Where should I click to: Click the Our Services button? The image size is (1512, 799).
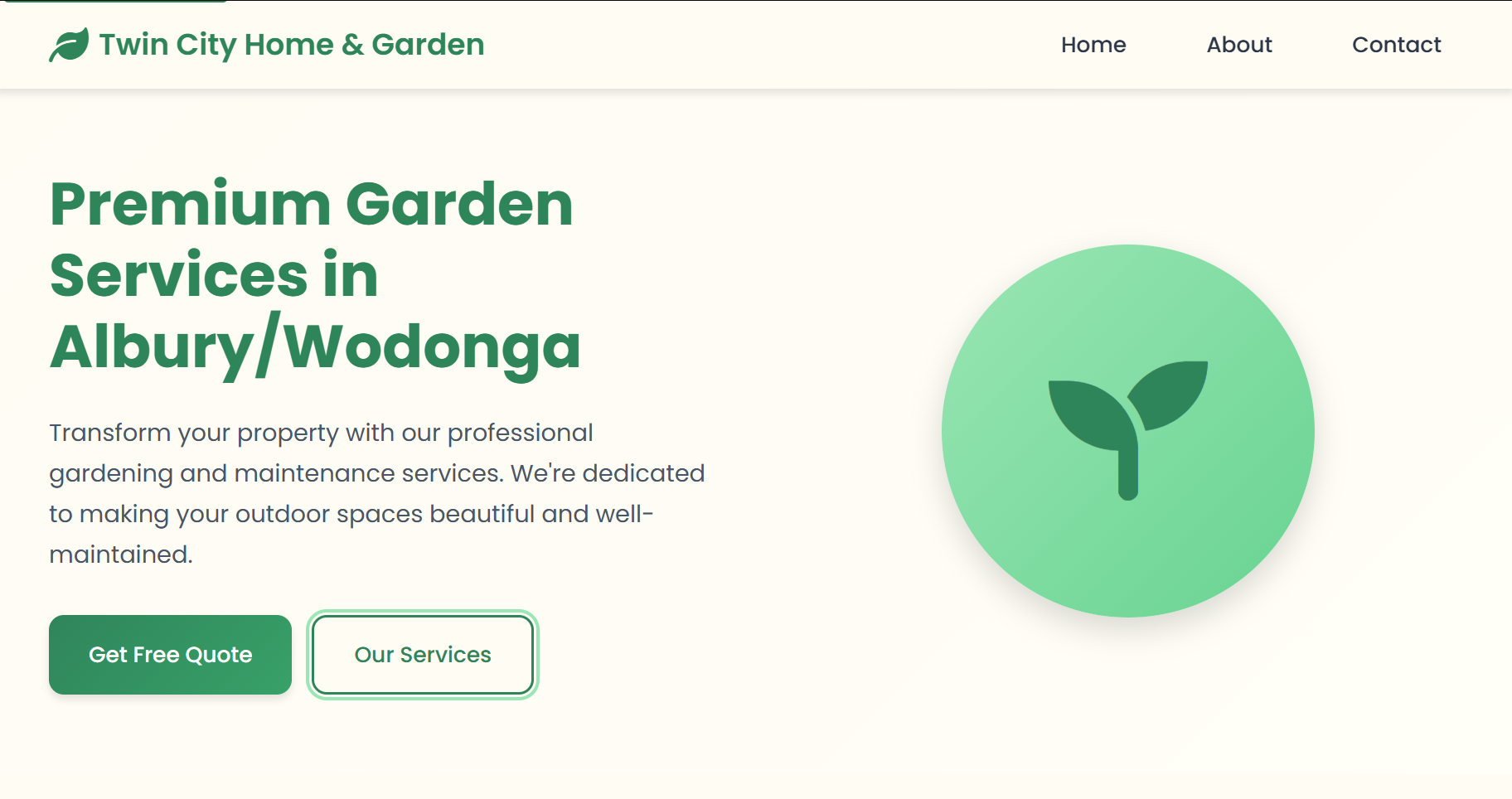point(423,655)
